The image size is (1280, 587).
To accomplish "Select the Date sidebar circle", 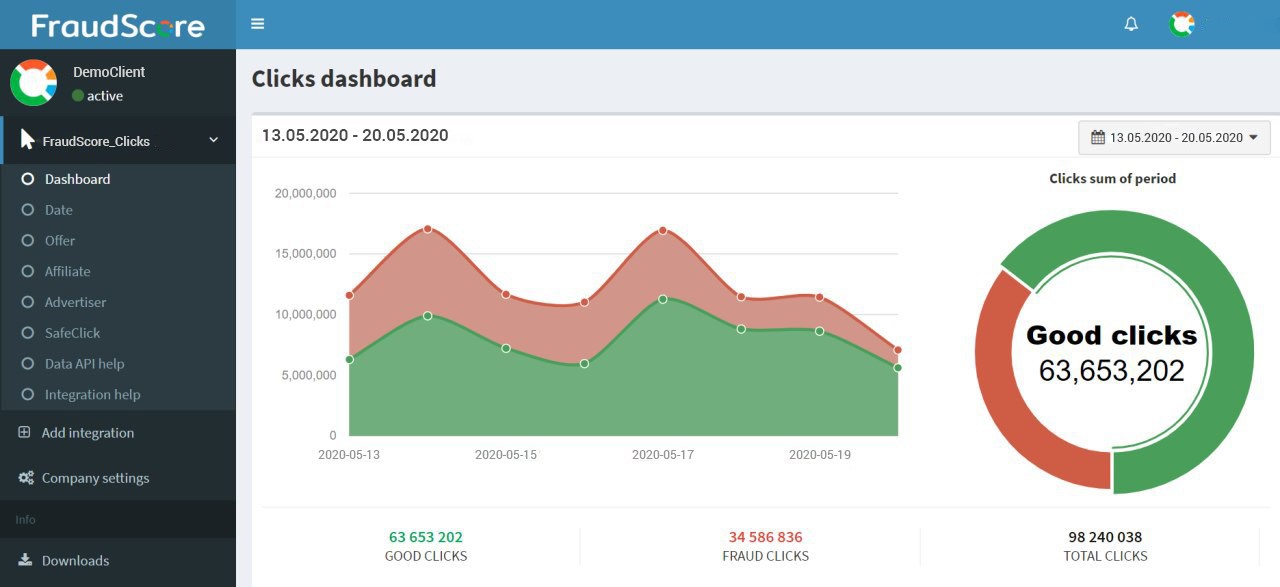I will (28, 210).
